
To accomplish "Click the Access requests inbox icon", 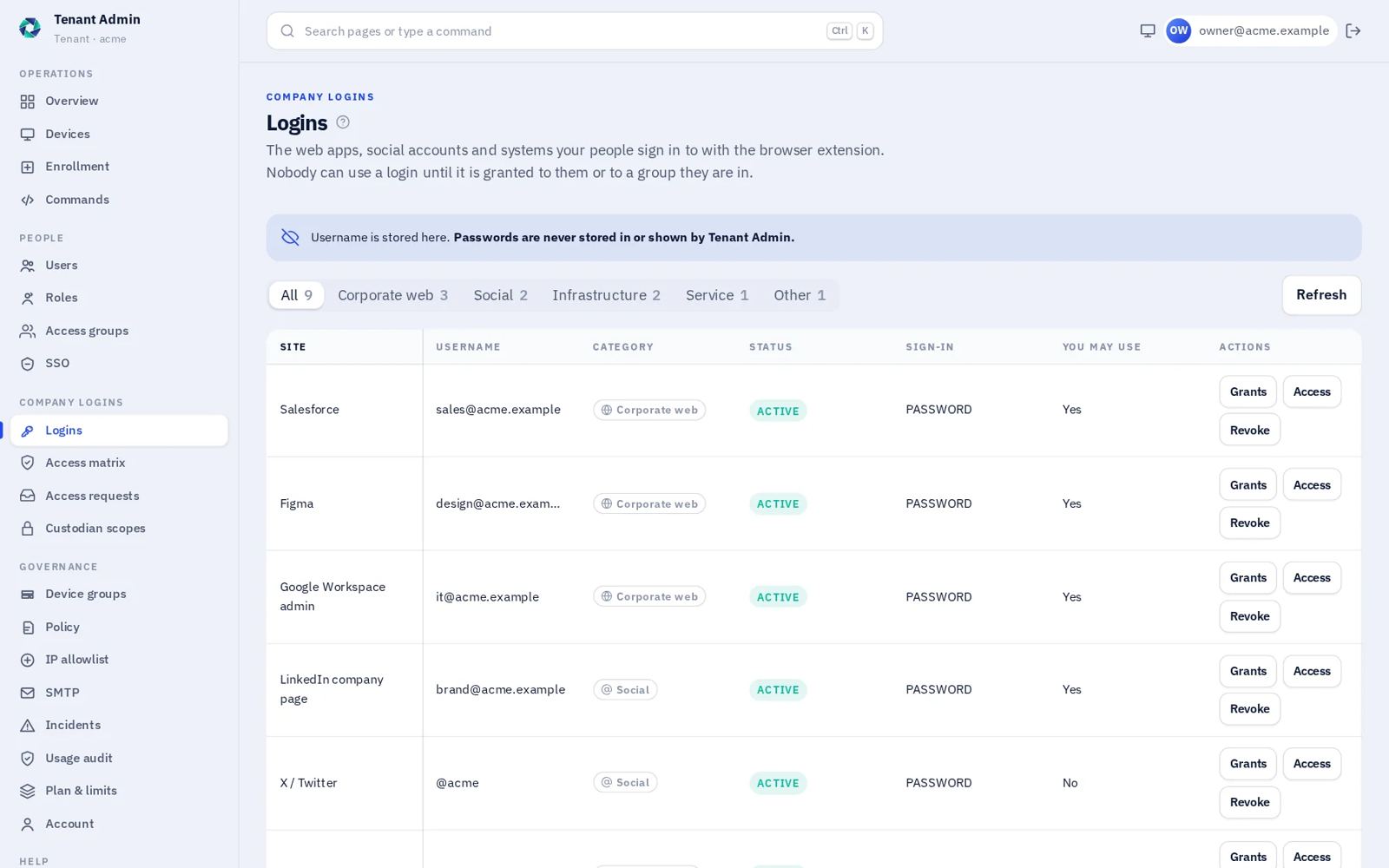I will coord(28,496).
